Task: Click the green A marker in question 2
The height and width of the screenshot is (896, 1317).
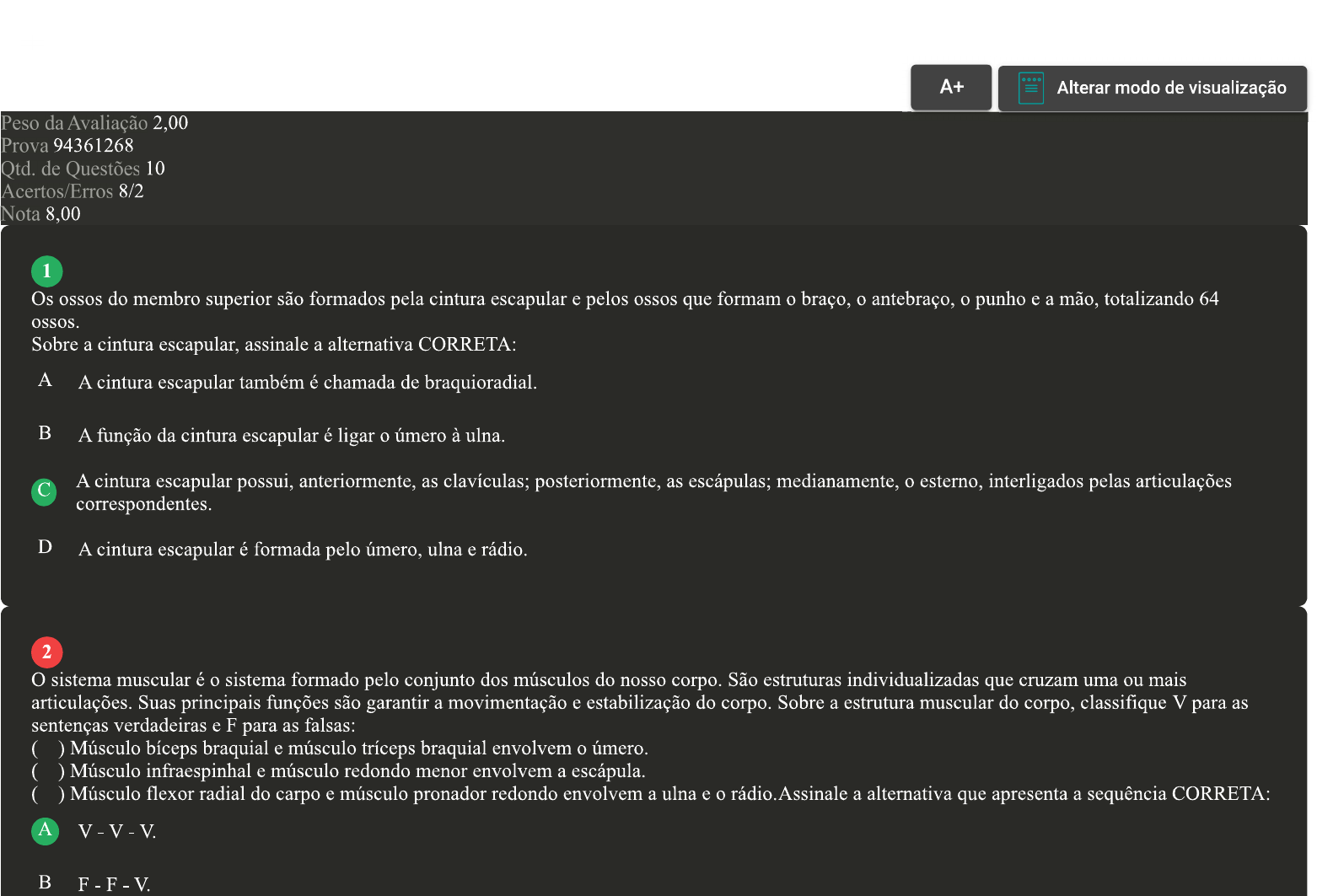Action: tap(45, 831)
